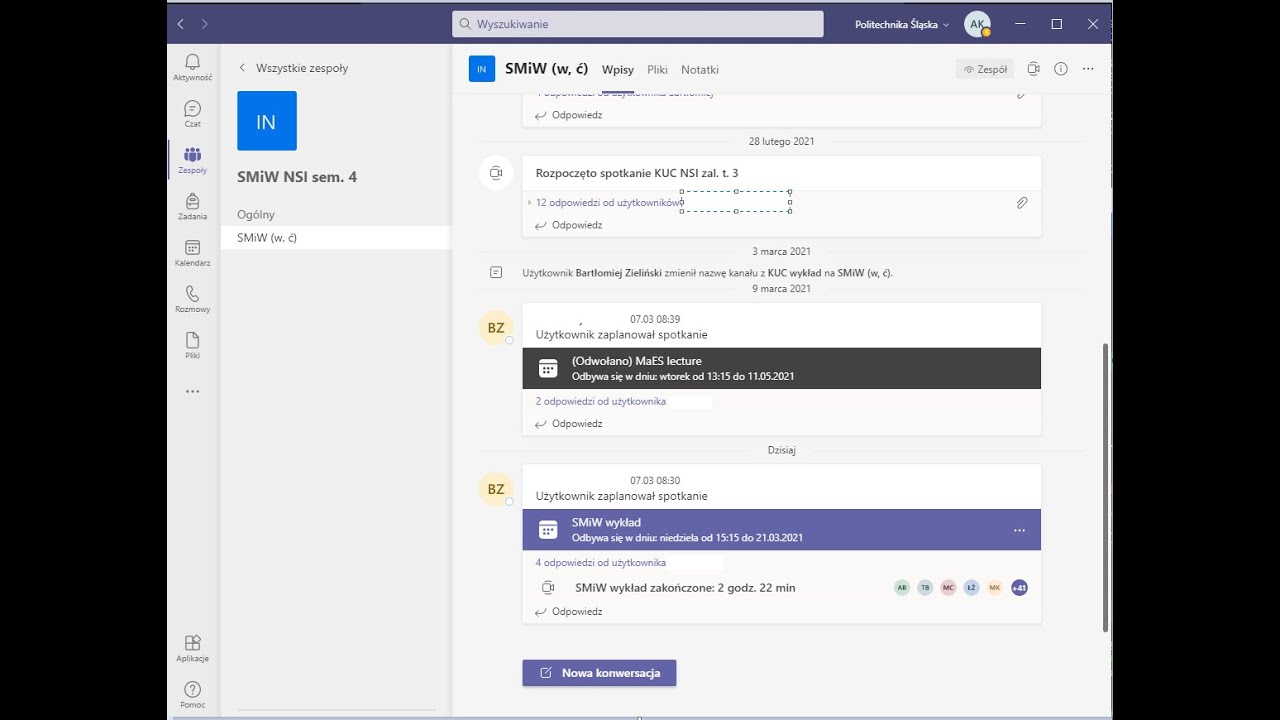Switch to the Wpisy tab
This screenshot has height=720, width=1280.
[618, 70]
